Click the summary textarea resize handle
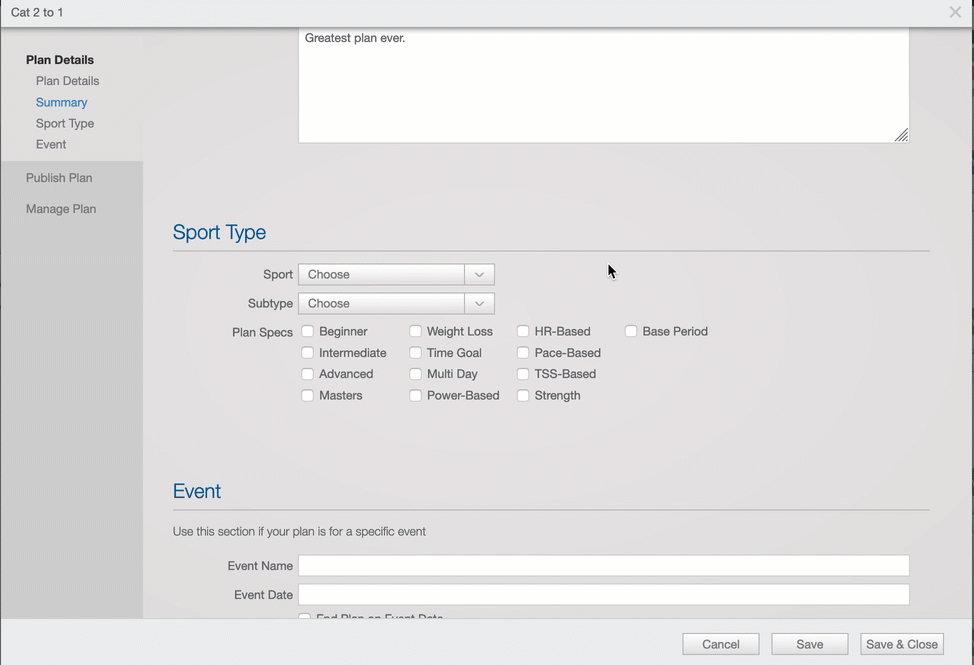This screenshot has width=974, height=665. tap(901, 135)
